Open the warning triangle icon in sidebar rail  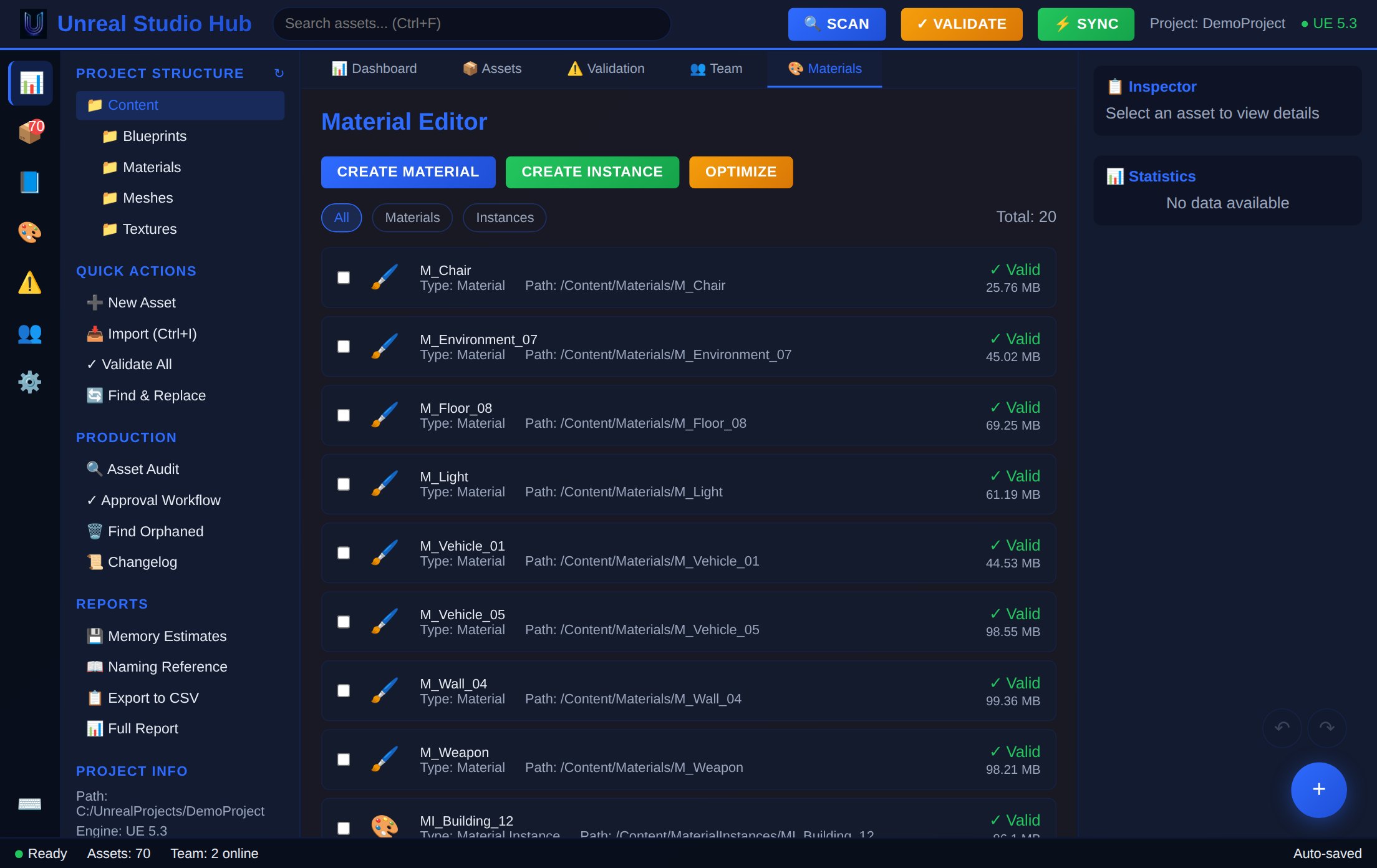(x=31, y=282)
